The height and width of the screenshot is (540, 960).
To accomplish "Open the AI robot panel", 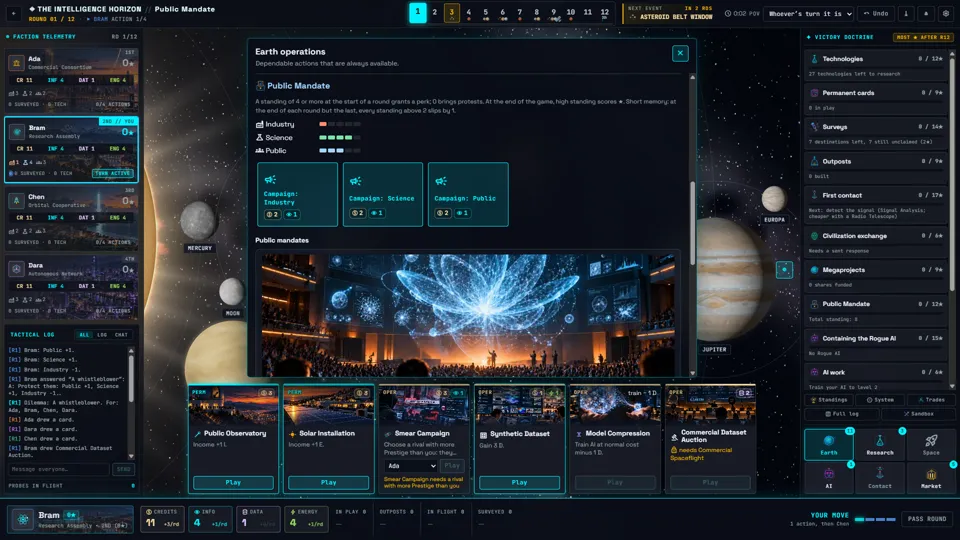I will pos(828,478).
